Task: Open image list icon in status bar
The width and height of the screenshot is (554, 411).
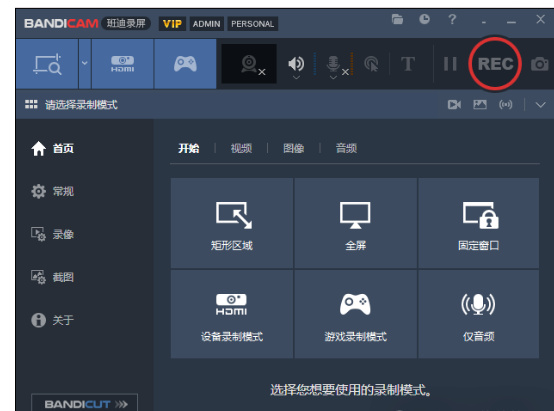Action: [x=480, y=105]
